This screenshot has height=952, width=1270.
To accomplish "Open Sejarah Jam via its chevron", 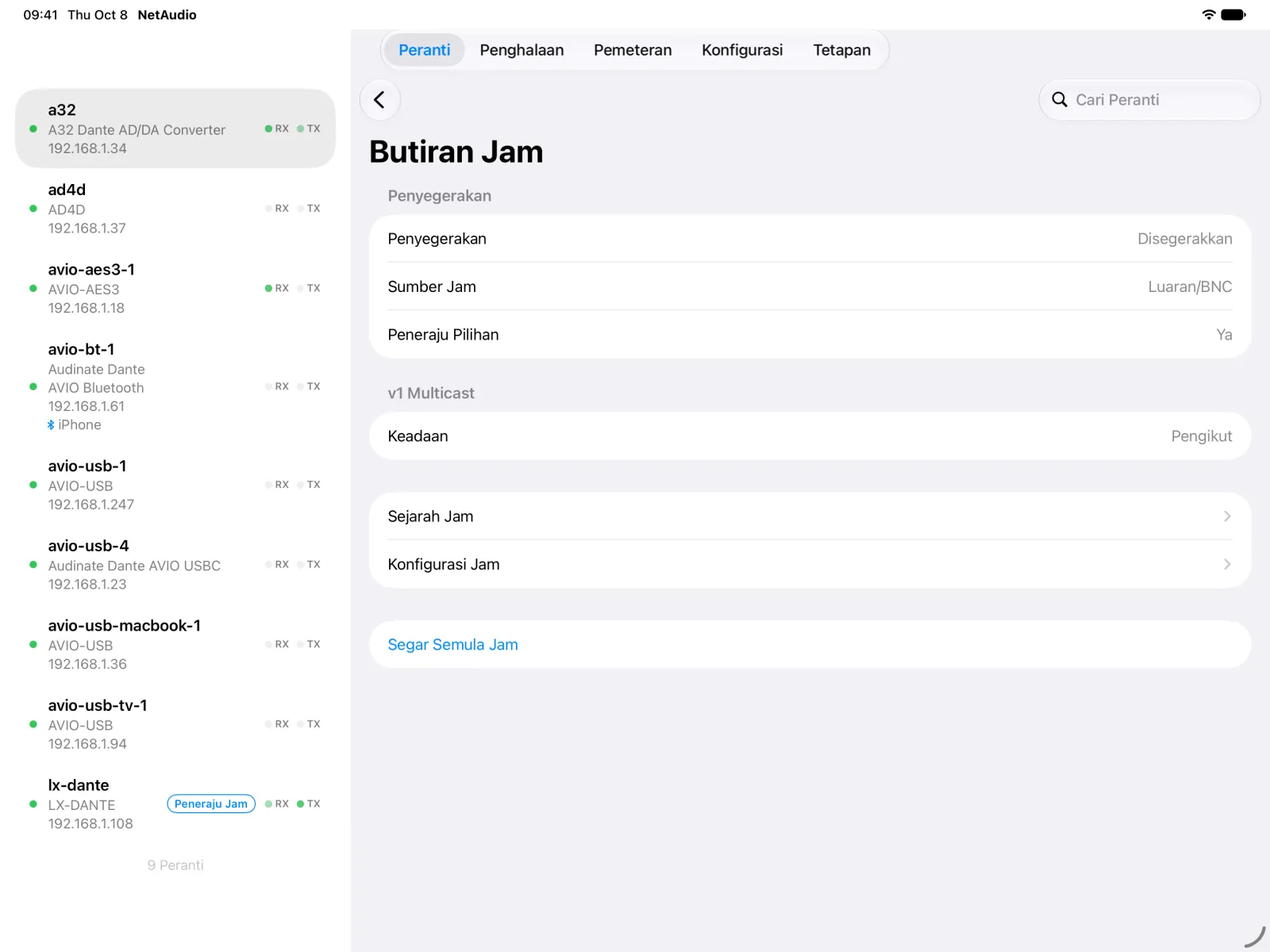I will pos(1227,516).
